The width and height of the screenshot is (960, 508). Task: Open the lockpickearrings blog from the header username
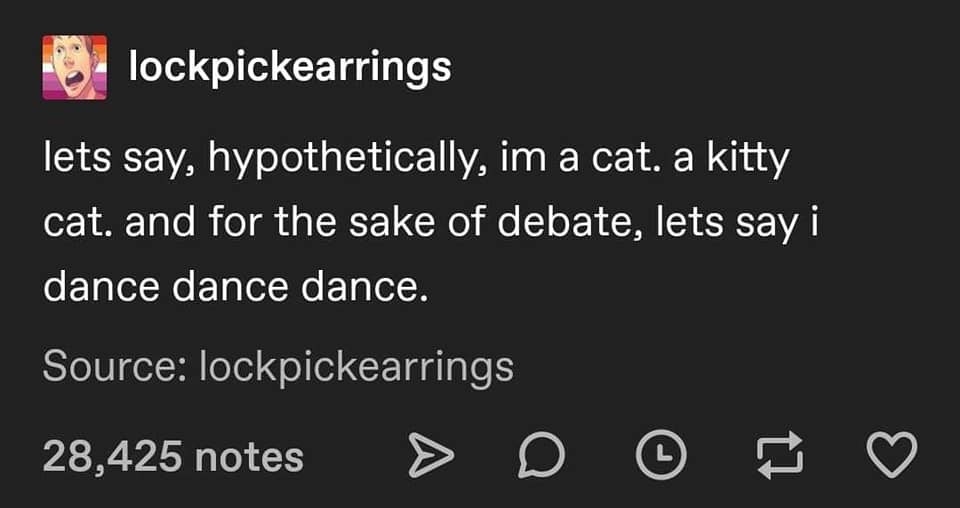coord(290,68)
